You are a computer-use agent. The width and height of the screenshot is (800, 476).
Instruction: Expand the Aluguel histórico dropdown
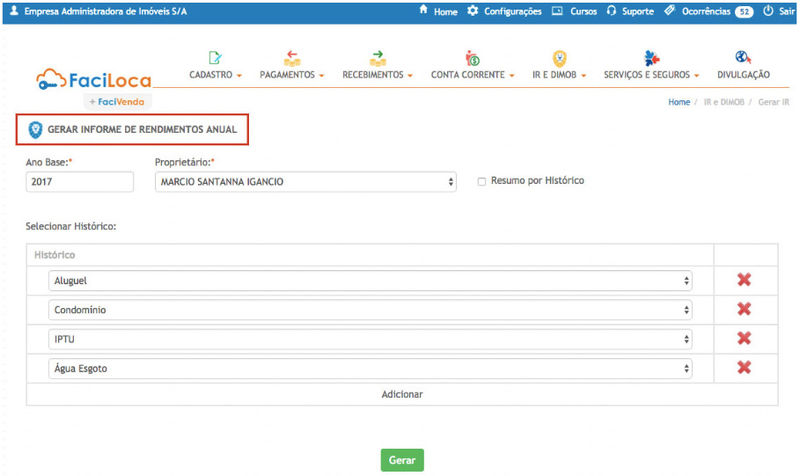pyautogui.click(x=370, y=281)
